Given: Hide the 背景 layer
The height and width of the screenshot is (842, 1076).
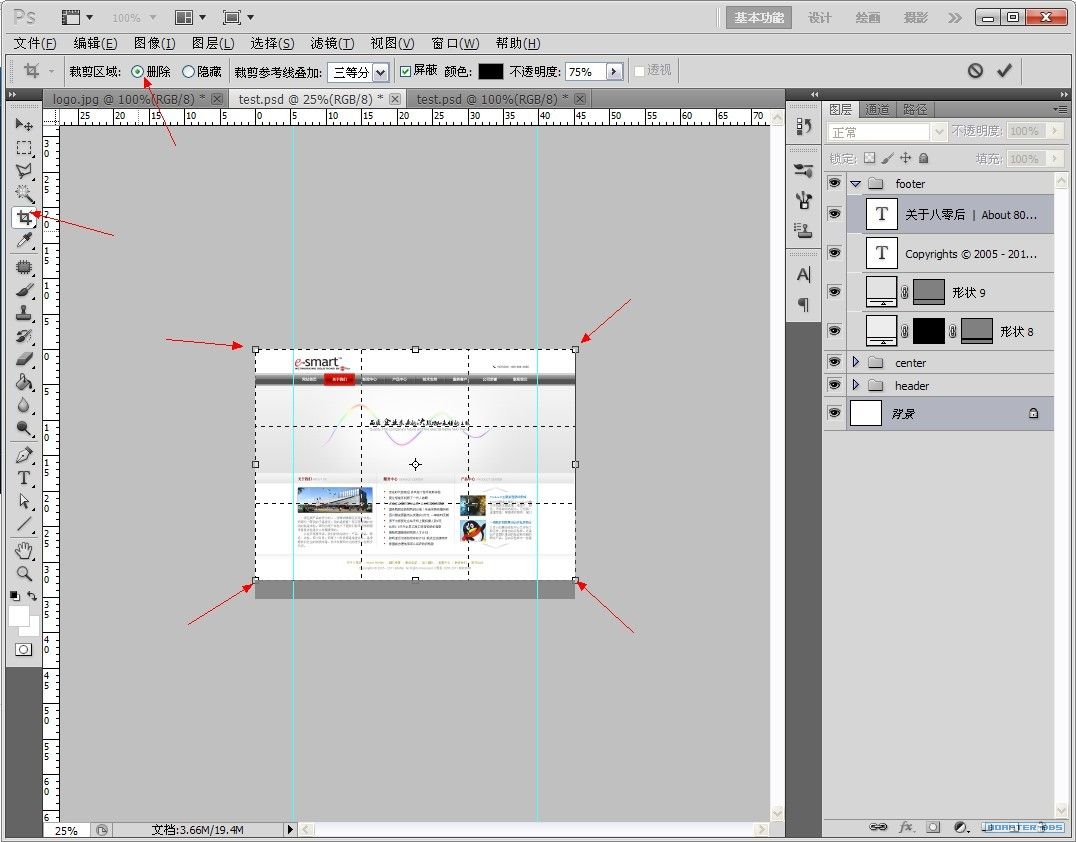Looking at the screenshot, I should (x=834, y=413).
